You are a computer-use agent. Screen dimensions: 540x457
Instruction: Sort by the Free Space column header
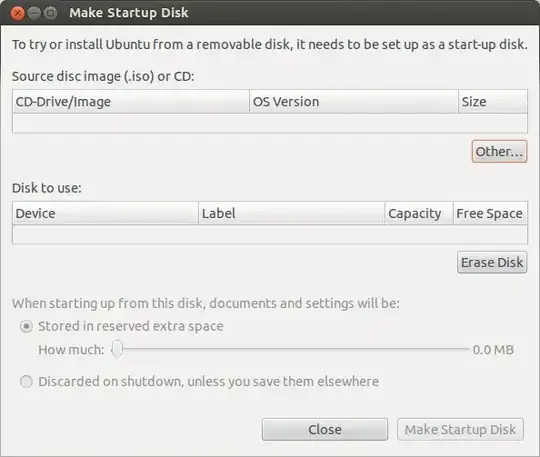490,214
